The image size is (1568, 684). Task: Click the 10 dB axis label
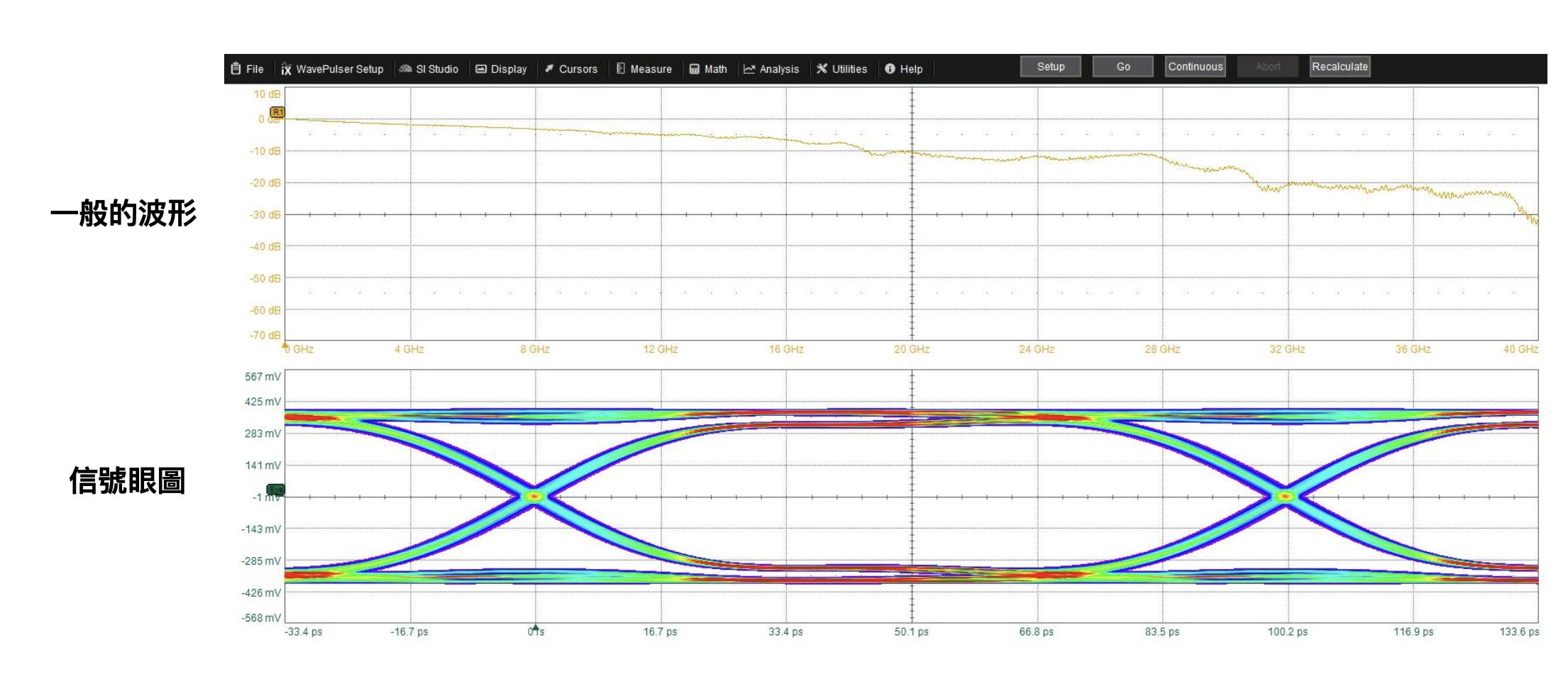click(x=267, y=94)
